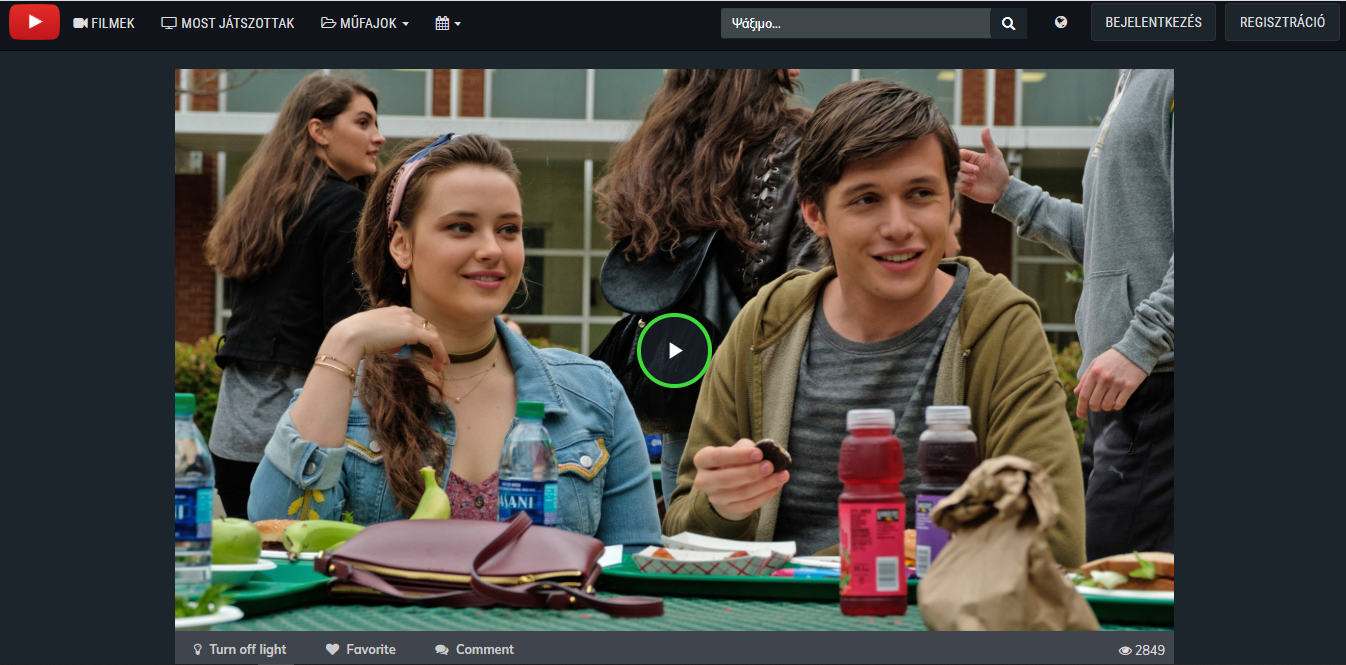Click the magnifier search button
Viewport: 1346px width, 665px height.
point(1009,23)
